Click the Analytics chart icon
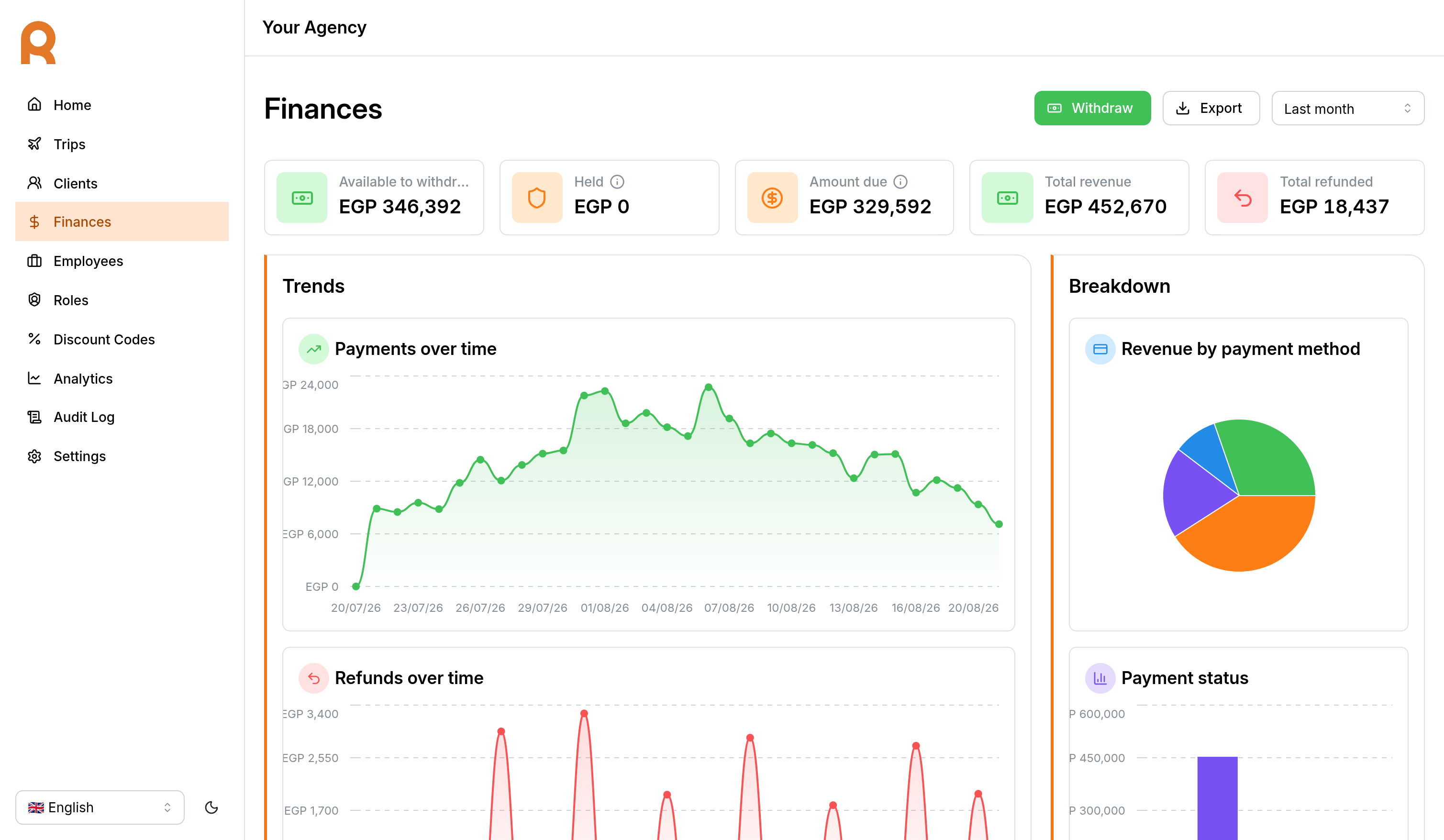1444x840 pixels. pos(34,378)
